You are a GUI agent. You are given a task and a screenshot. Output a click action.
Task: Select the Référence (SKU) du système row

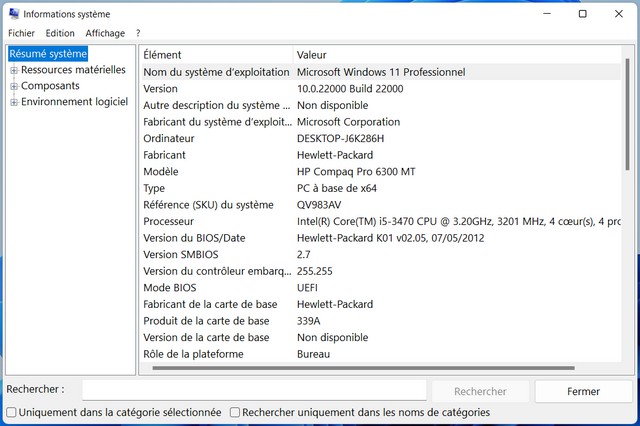pyautogui.click(x=380, y=205)
